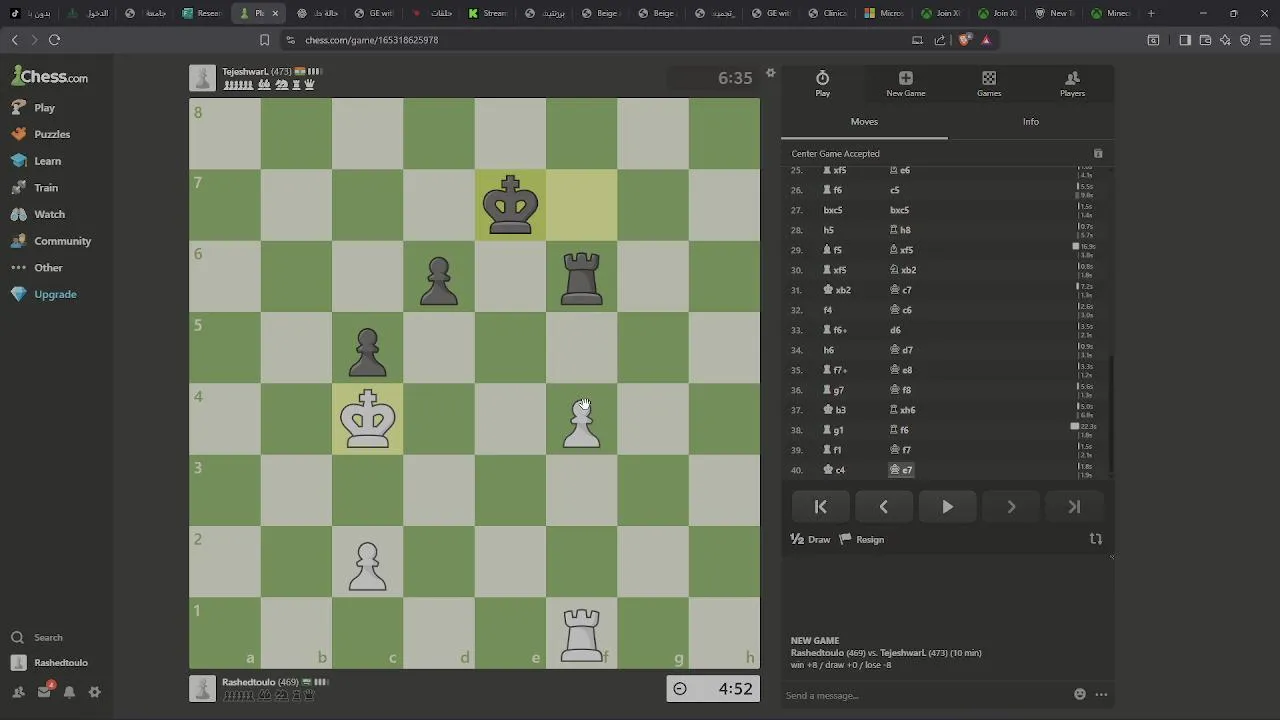
Task: Click the white king on c4
Action: tap(367, 419)
